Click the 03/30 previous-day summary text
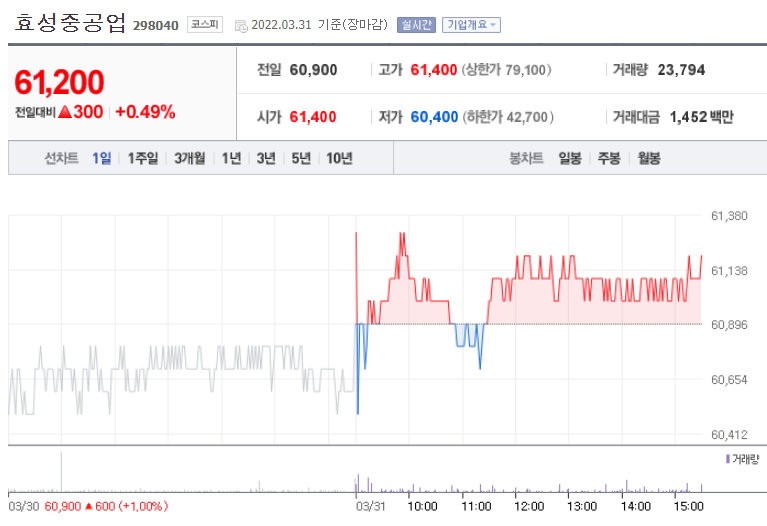 tap(88, 506)
